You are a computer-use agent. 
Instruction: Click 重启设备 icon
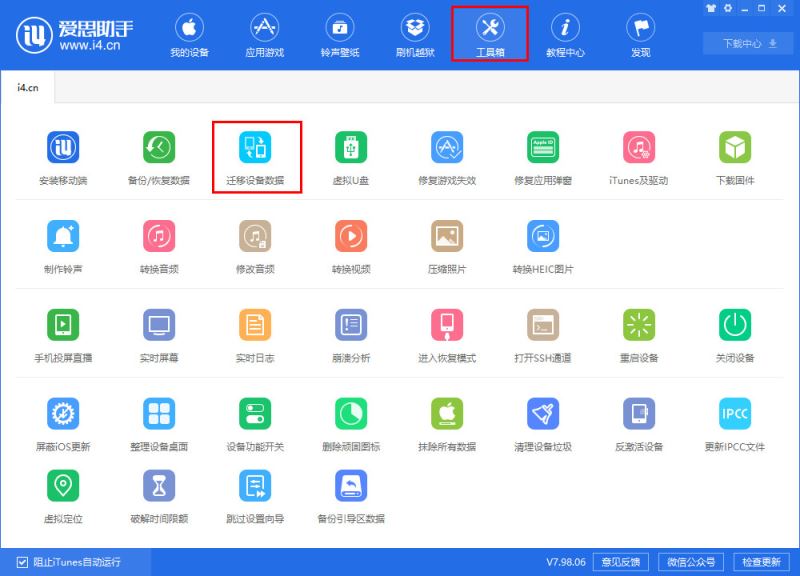coord(639,325)
